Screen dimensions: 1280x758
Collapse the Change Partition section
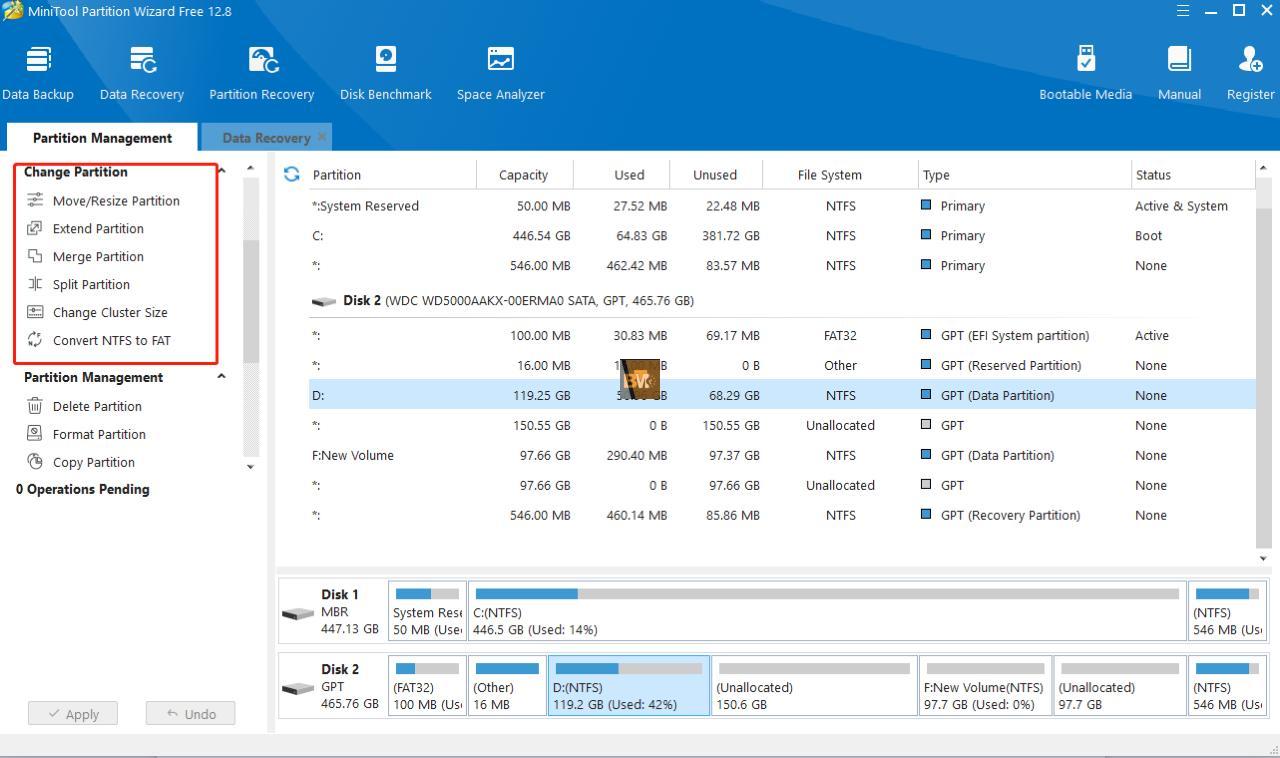[221, 171]
